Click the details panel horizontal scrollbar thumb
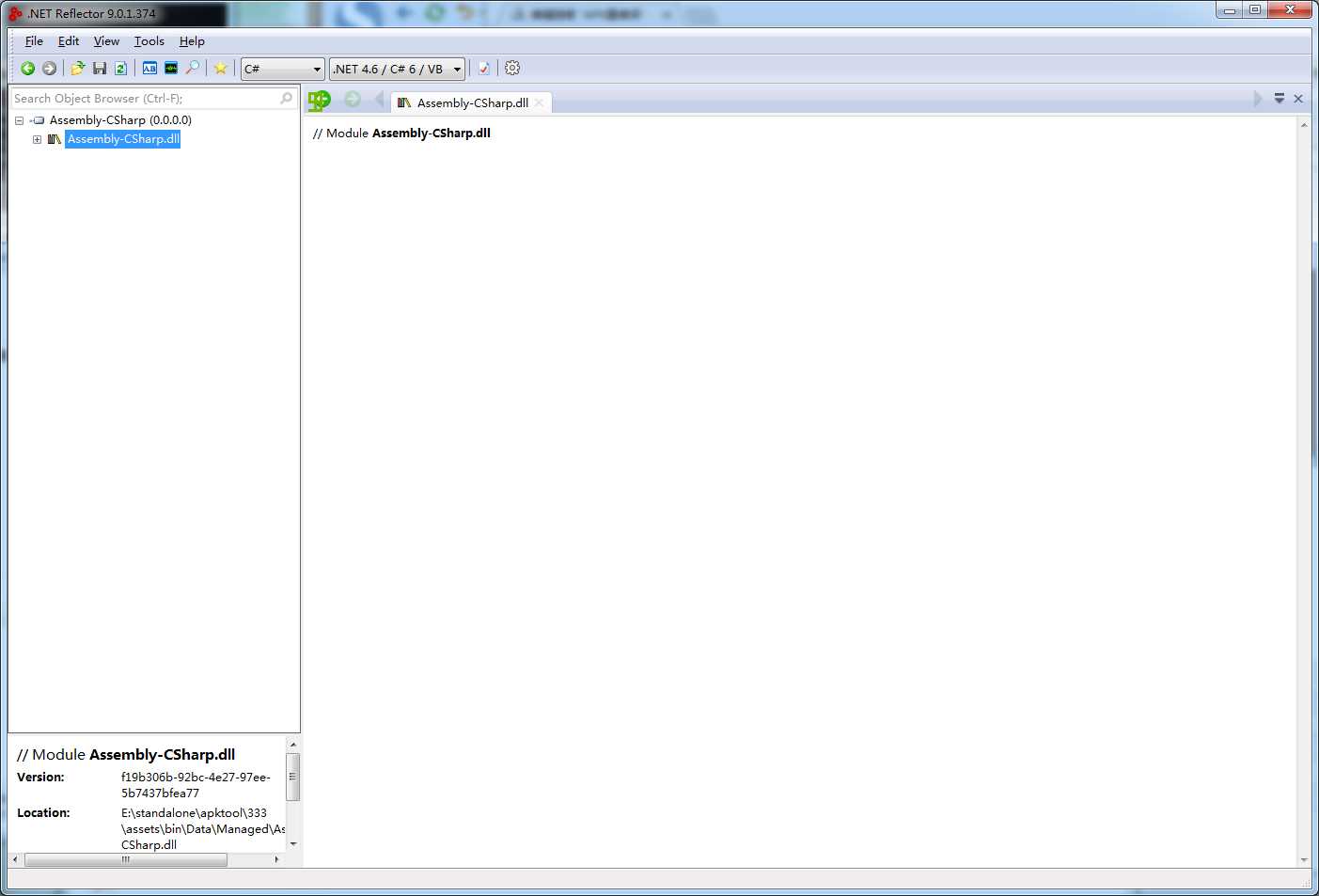Image resolution: width=1319 pixels, height=896 pixels. 125,859
